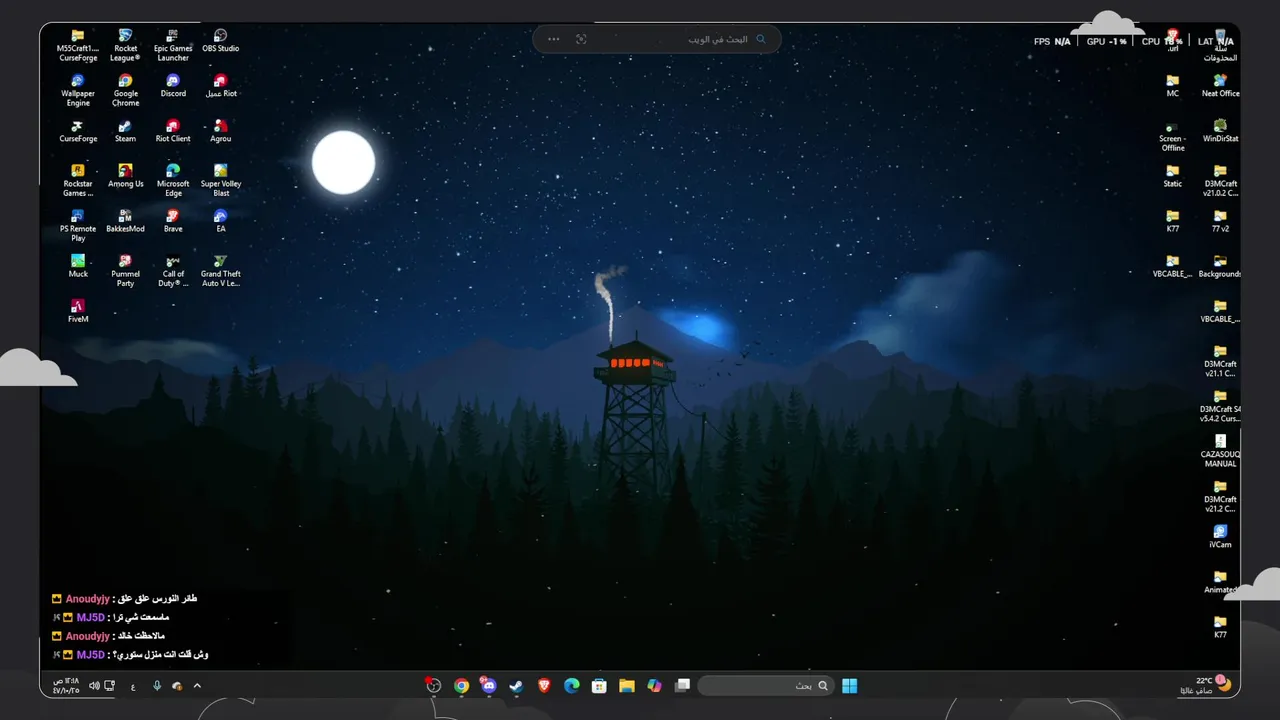
Task: Open the search widget's three-dots menu
Action: pos(554,39)
